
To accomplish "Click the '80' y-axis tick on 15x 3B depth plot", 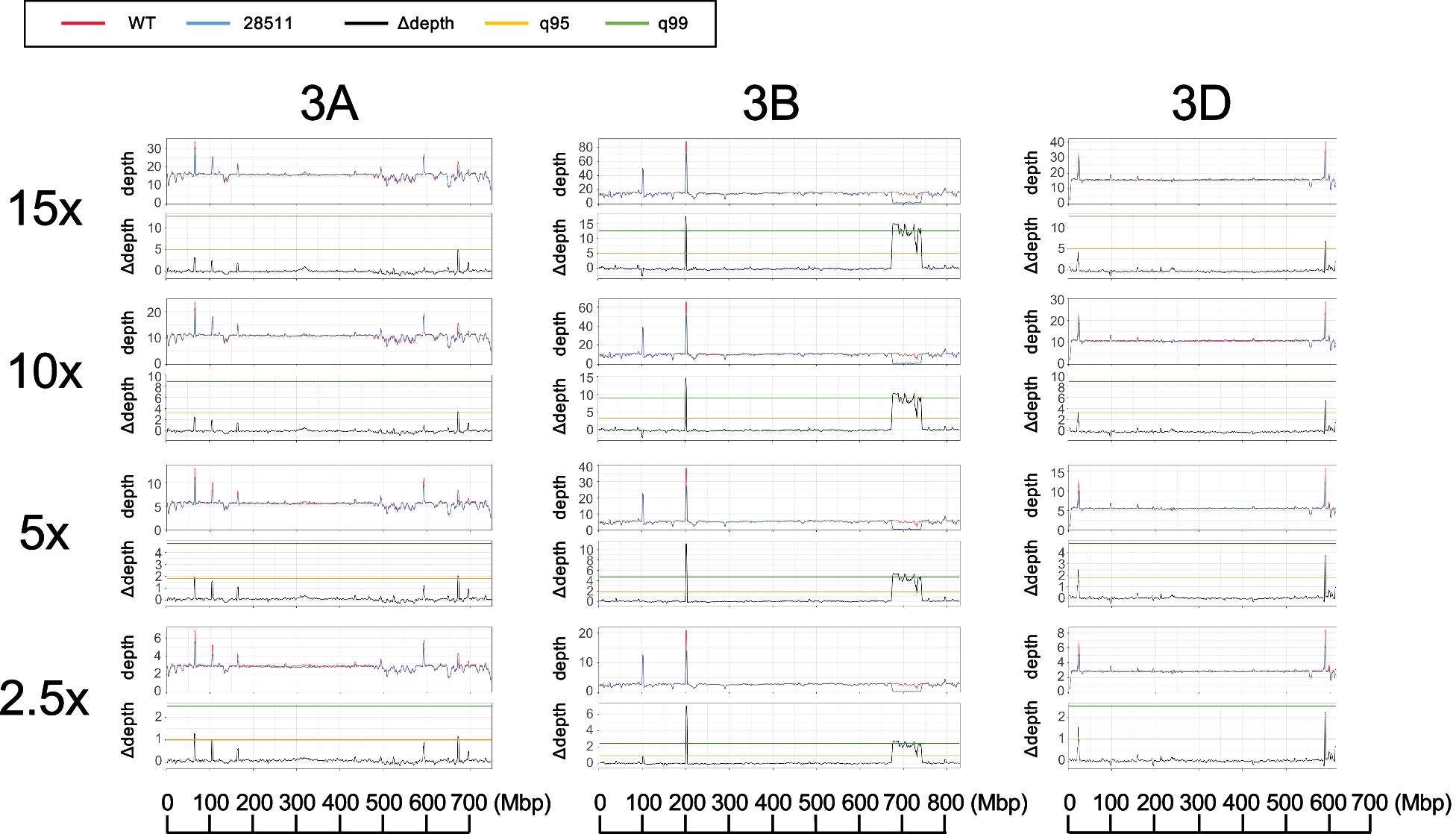I will [586, 147].
